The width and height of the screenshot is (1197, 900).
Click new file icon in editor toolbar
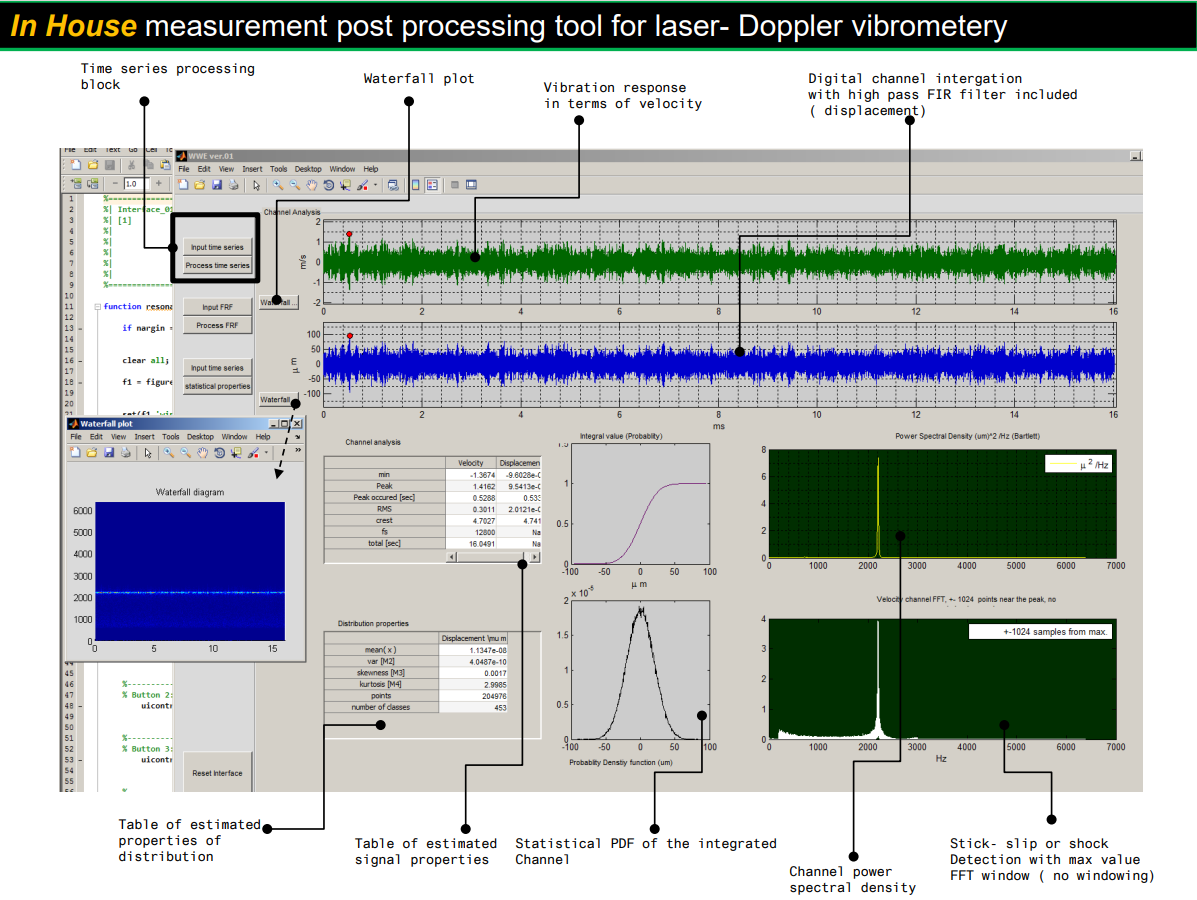(x=76, y=164)
